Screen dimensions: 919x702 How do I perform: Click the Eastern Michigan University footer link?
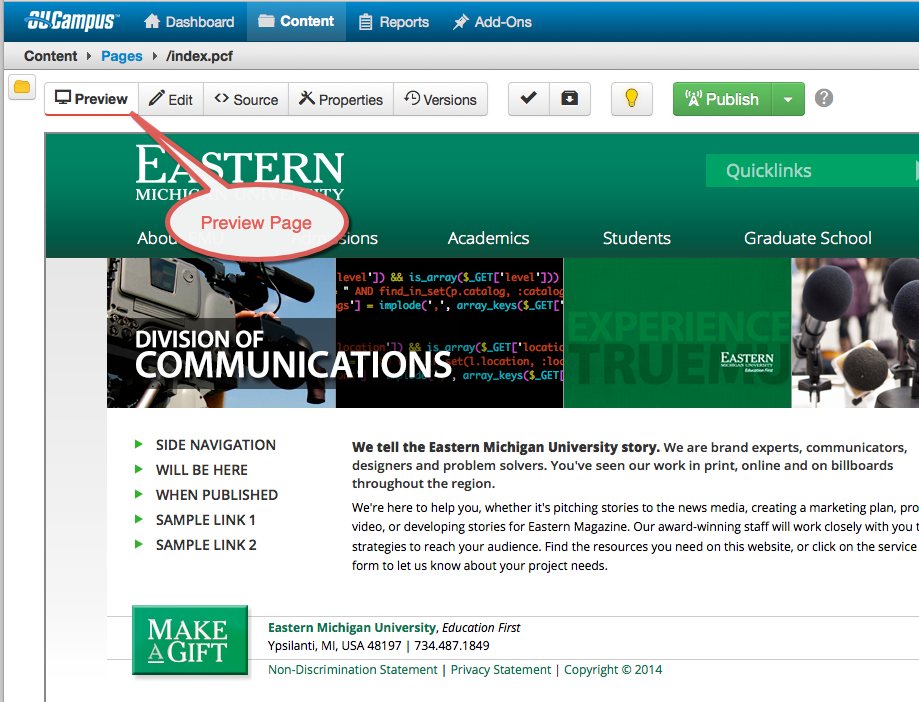point(352,628)
